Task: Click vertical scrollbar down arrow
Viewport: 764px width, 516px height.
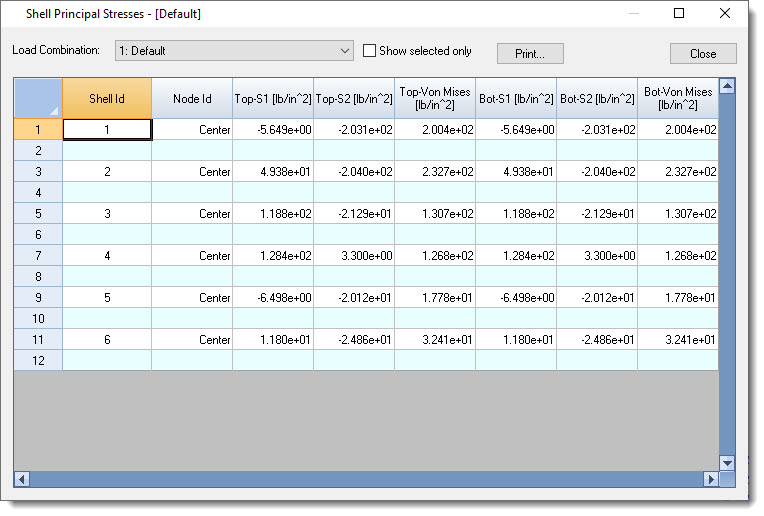Action: click(x=727, y=463)
